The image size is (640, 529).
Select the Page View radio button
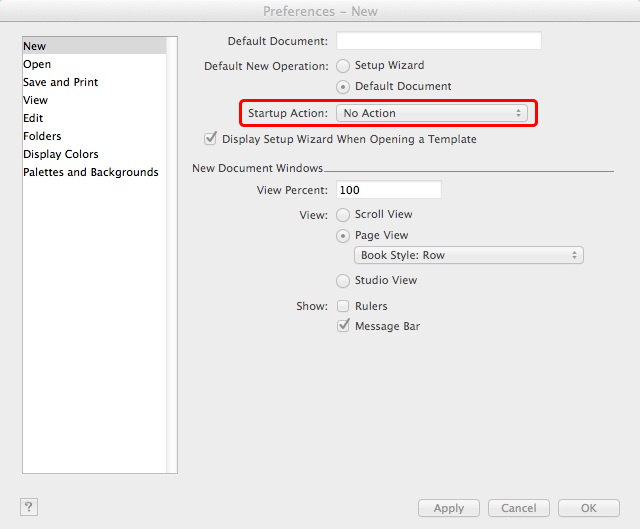tap(343, 236)
